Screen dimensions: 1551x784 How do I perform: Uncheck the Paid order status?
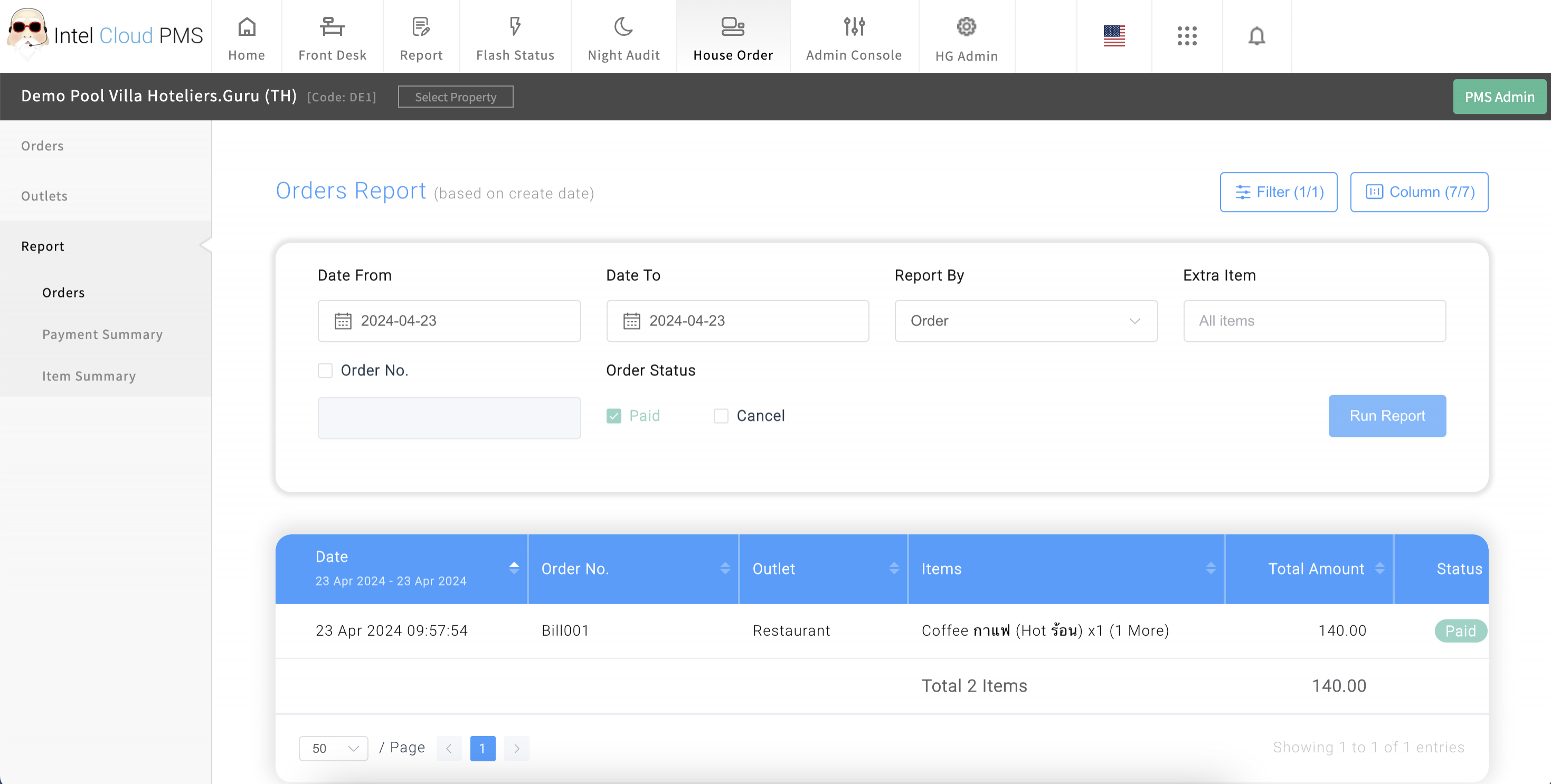click(613, 416)
